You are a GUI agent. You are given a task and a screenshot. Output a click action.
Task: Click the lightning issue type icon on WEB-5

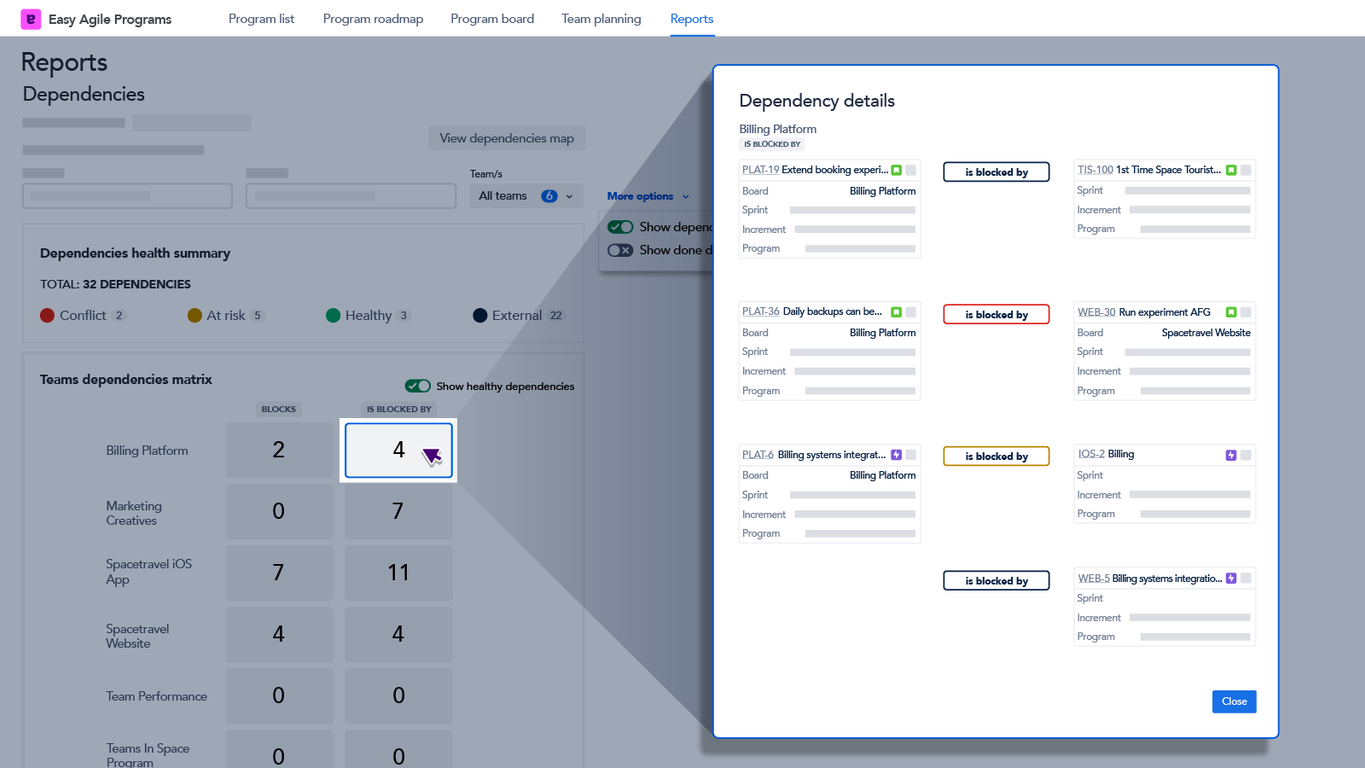pyautogui.click(x=1231, y=578)
